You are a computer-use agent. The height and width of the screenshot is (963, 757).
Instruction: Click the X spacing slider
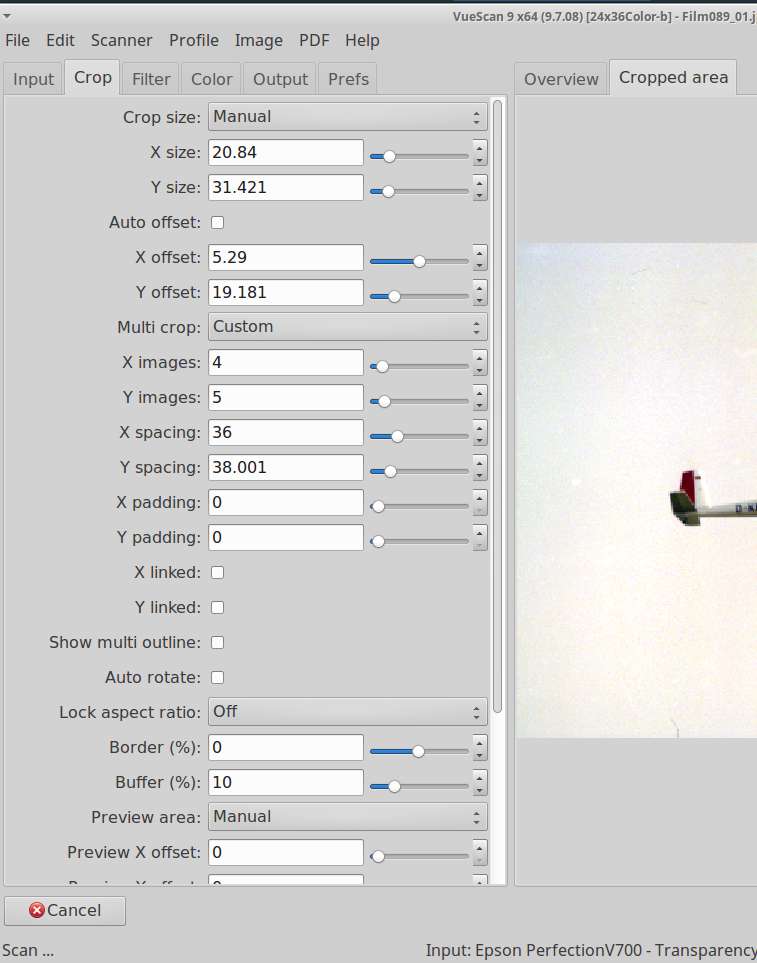pos(419,436)
